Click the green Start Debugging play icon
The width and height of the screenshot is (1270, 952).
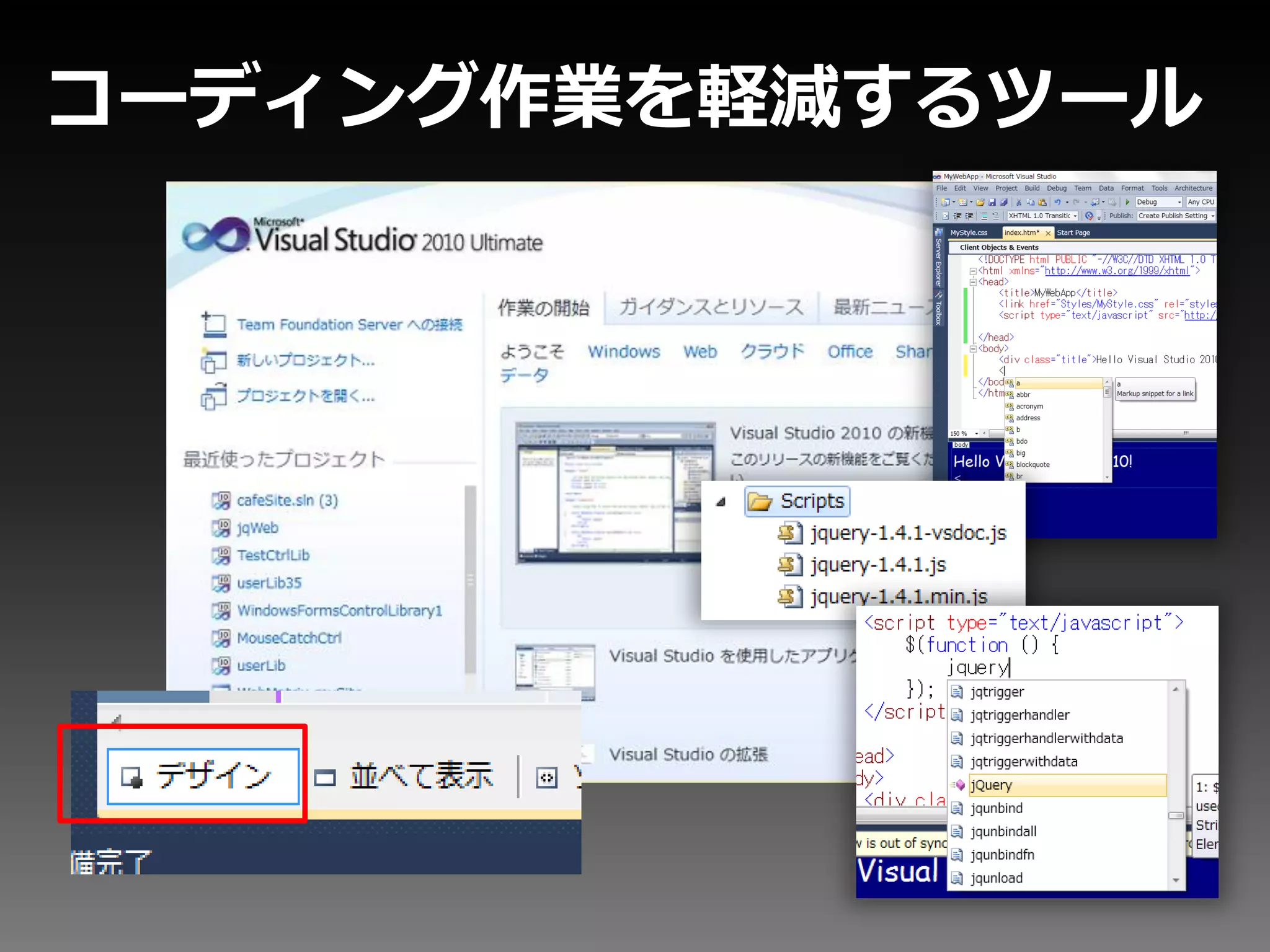tap(1127, 202)
